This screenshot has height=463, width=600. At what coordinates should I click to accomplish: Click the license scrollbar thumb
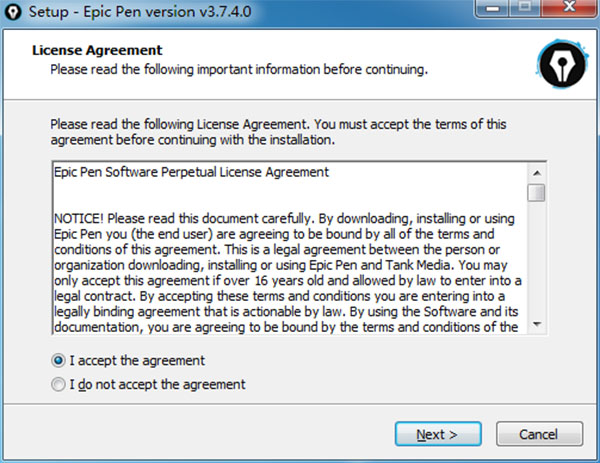(x=537, y=192)
